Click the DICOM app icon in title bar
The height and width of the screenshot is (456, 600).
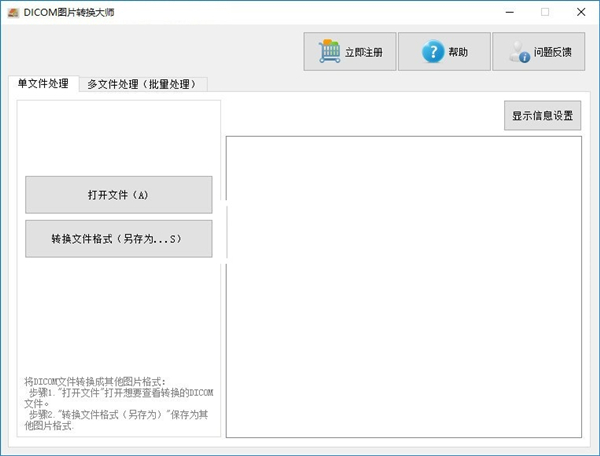click(x=13, y=13)
